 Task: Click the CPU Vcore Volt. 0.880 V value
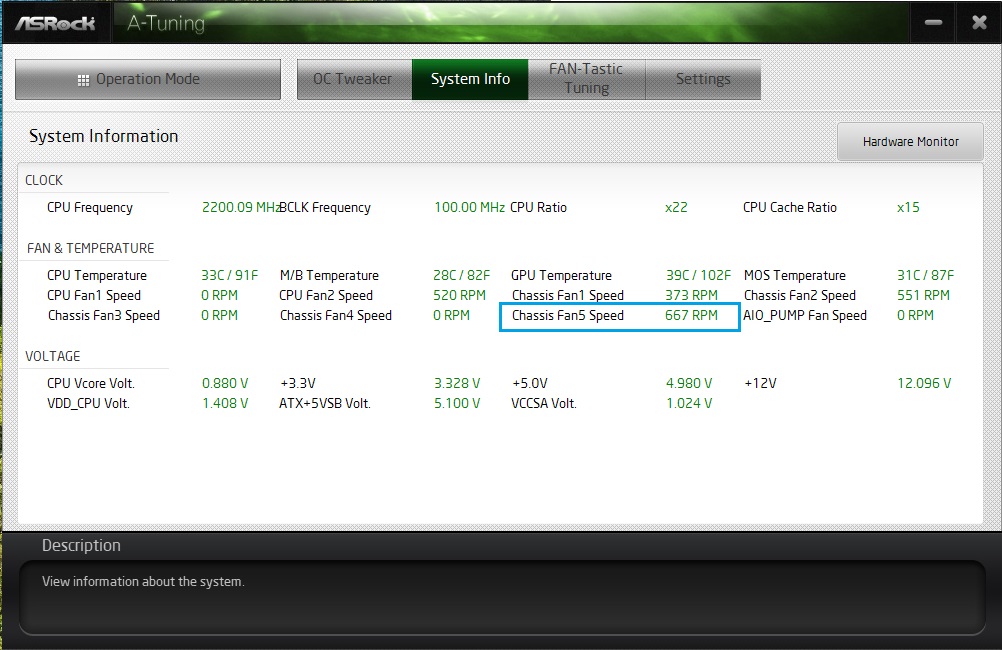tap(225, 383)
